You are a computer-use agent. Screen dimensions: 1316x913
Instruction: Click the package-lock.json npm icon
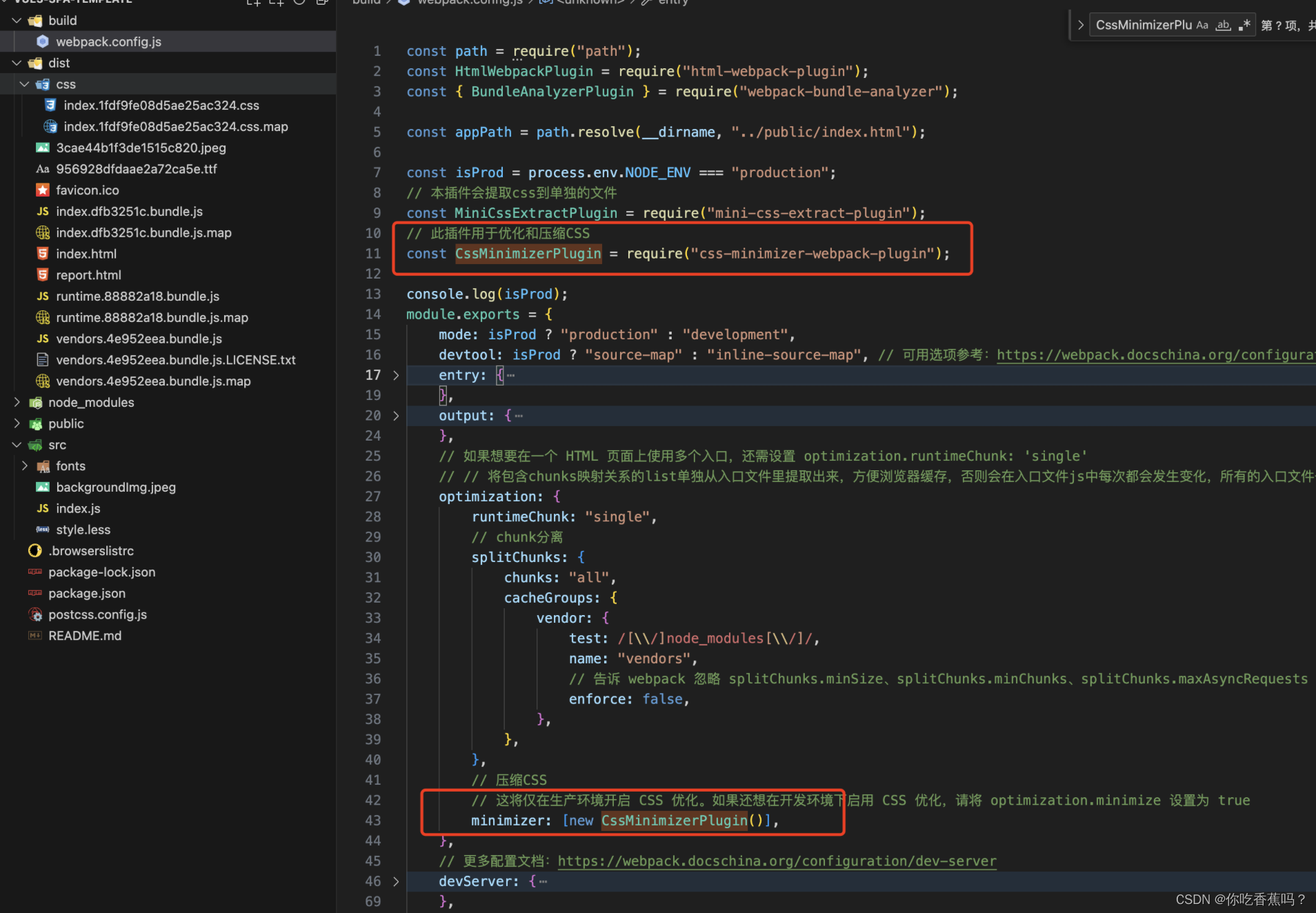(x=35, y=572)
